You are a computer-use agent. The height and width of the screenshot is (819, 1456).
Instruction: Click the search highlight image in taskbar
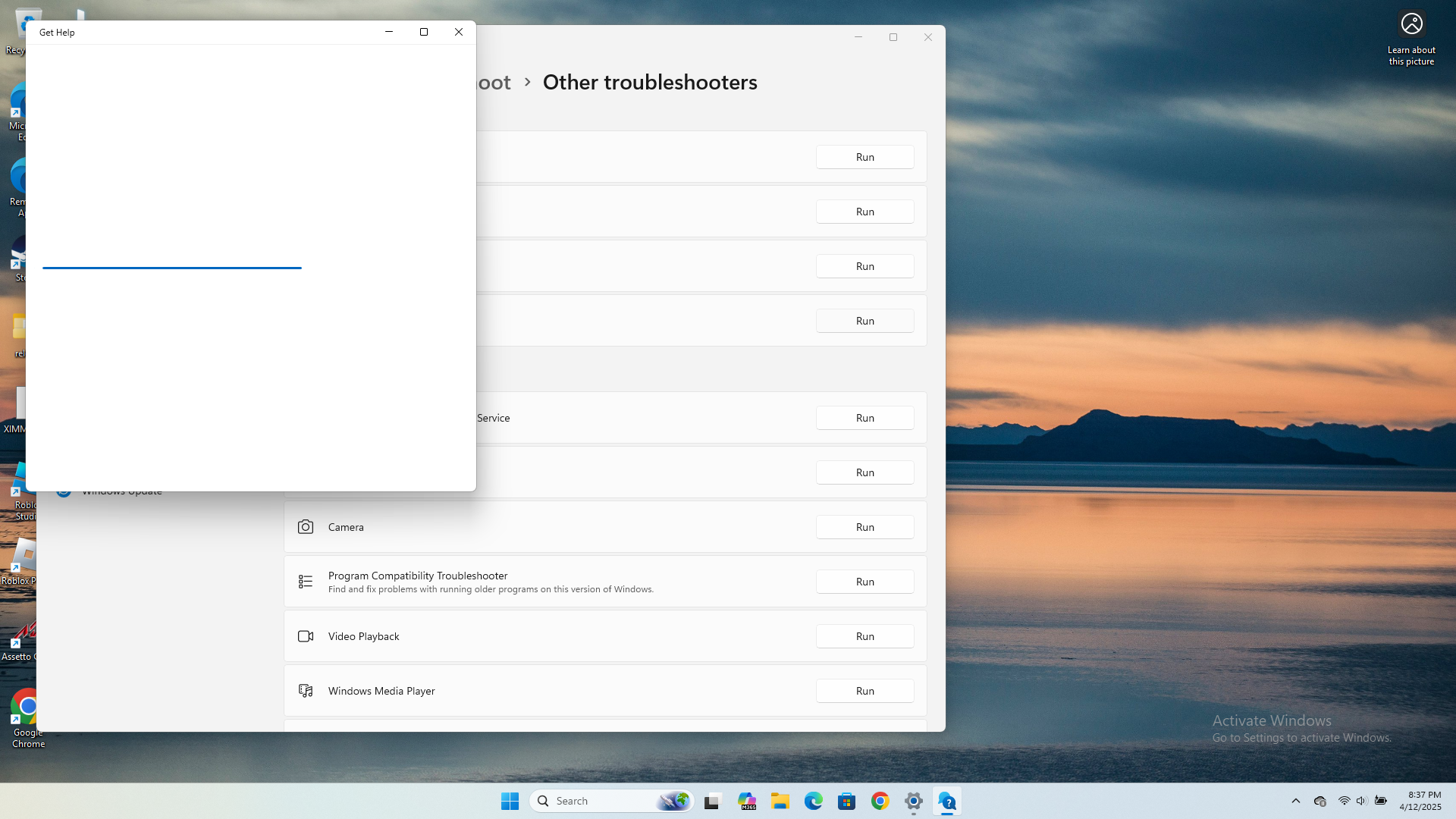(x=673, y=801)
